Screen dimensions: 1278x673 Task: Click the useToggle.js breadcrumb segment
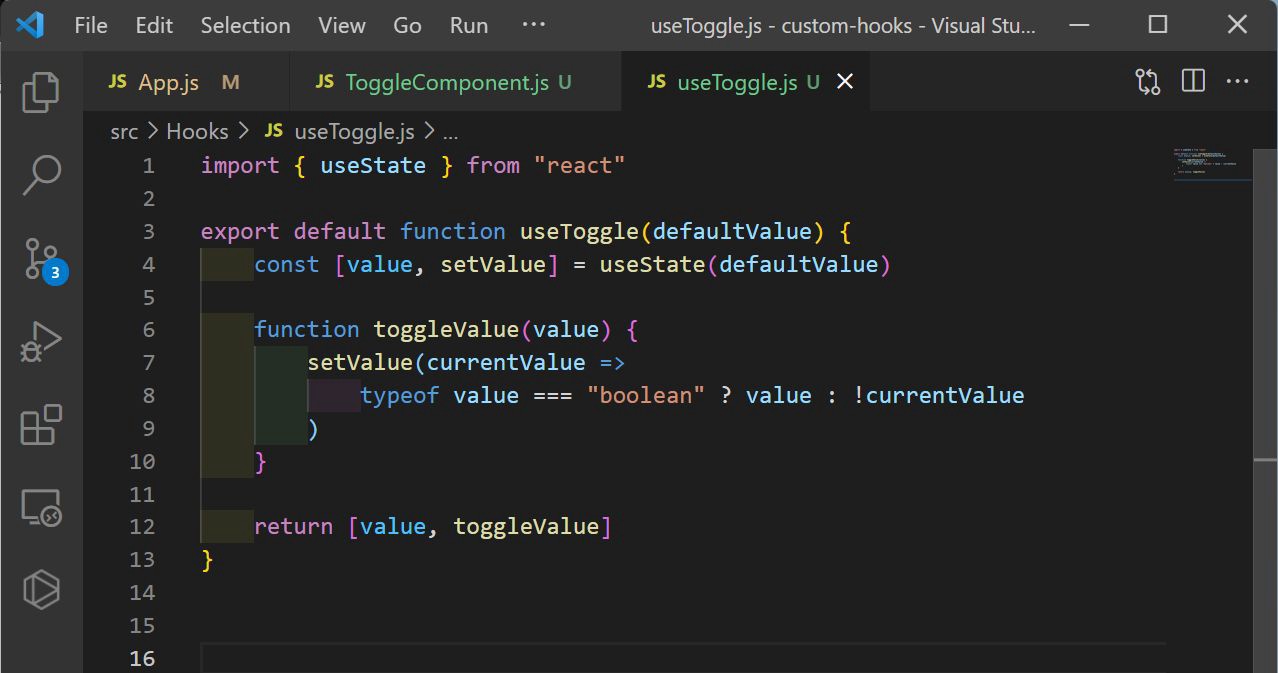341,131
